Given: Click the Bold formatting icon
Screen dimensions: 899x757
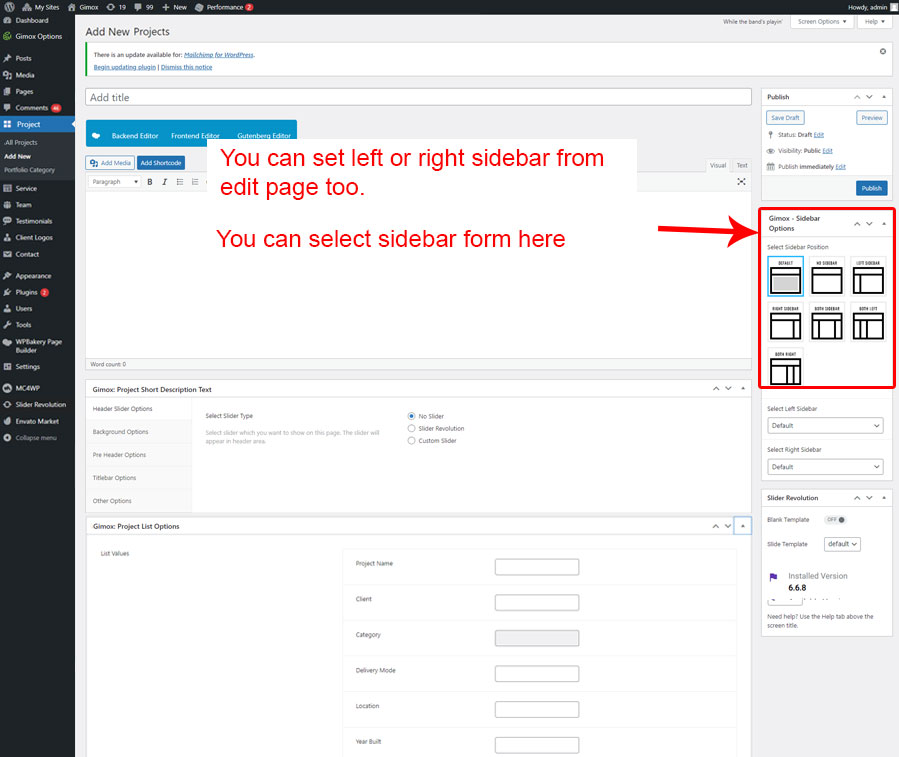Looking at the screenshot, I should [x=150, y=182].
